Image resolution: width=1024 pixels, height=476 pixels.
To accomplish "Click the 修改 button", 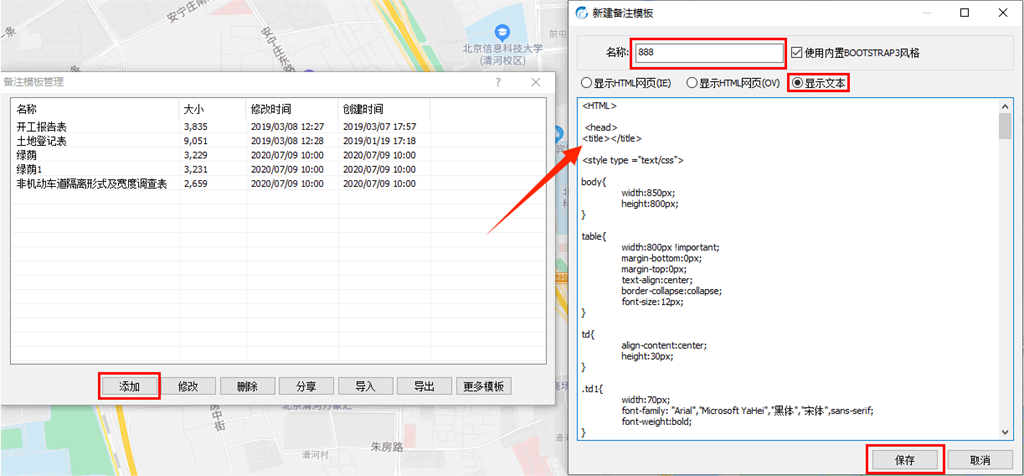I will coord(188,386).
